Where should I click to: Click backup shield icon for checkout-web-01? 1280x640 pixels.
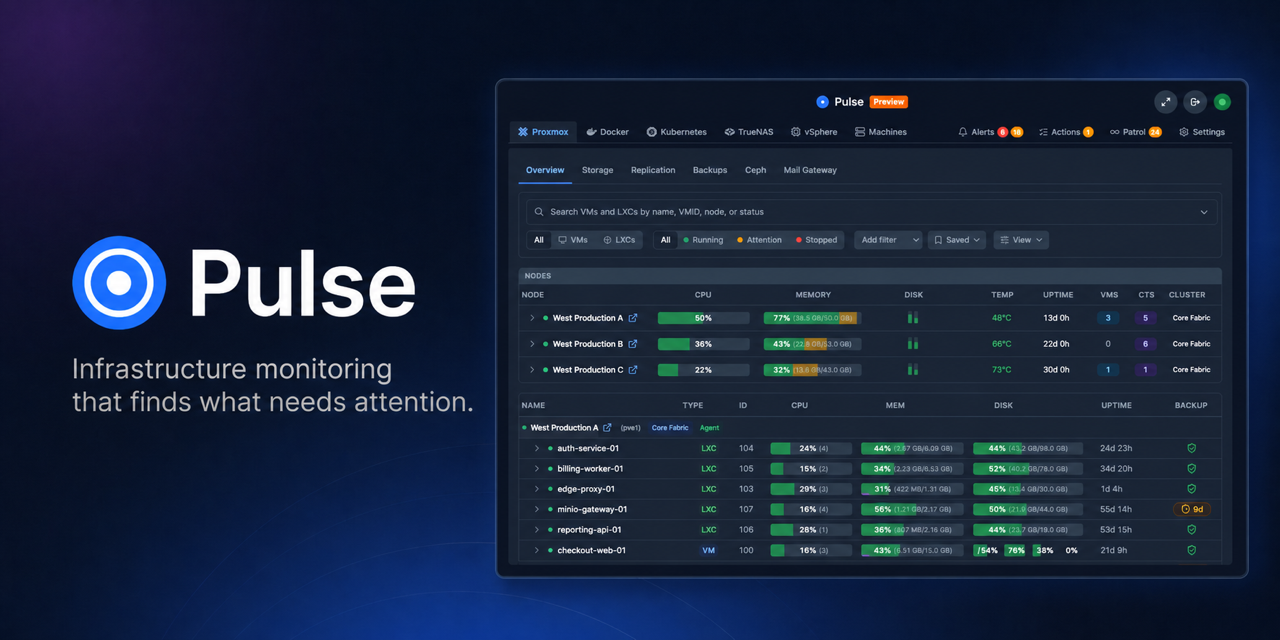click(x=1191, y=550)
